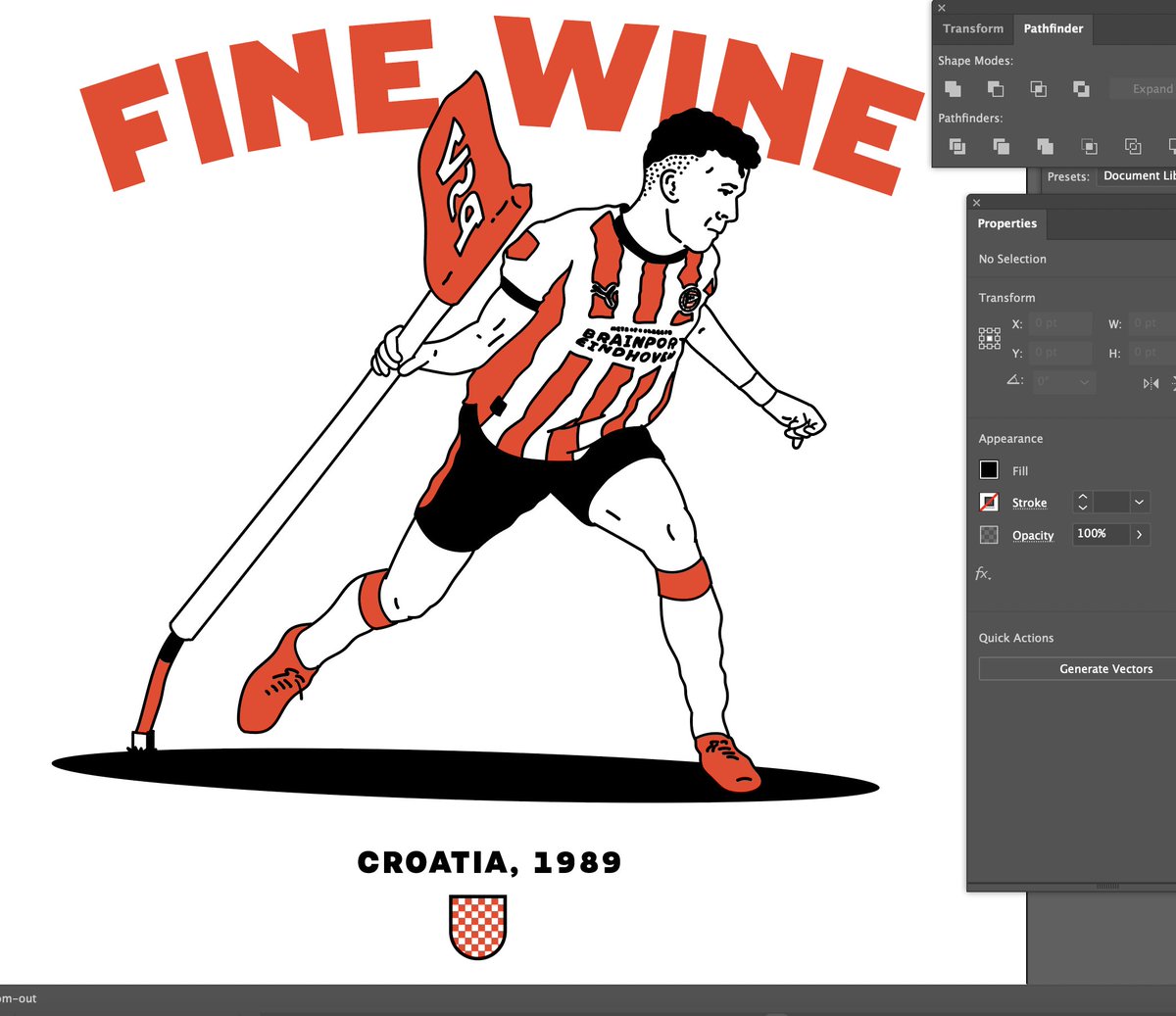Open the fx effects menu icon
Viewport: 1176px width, 1016px height.
[x=983, y=573]
